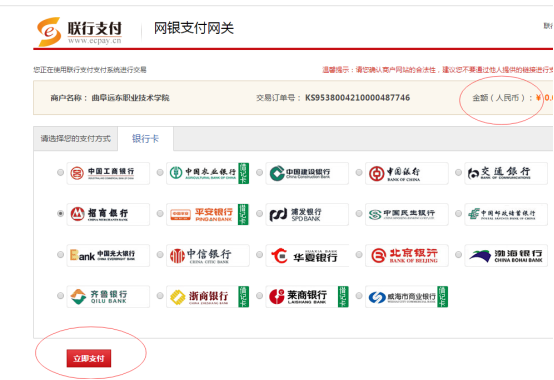
Task: Click the Ping An Bank logo
Action: pyautogui.click(x=208, y=214)
